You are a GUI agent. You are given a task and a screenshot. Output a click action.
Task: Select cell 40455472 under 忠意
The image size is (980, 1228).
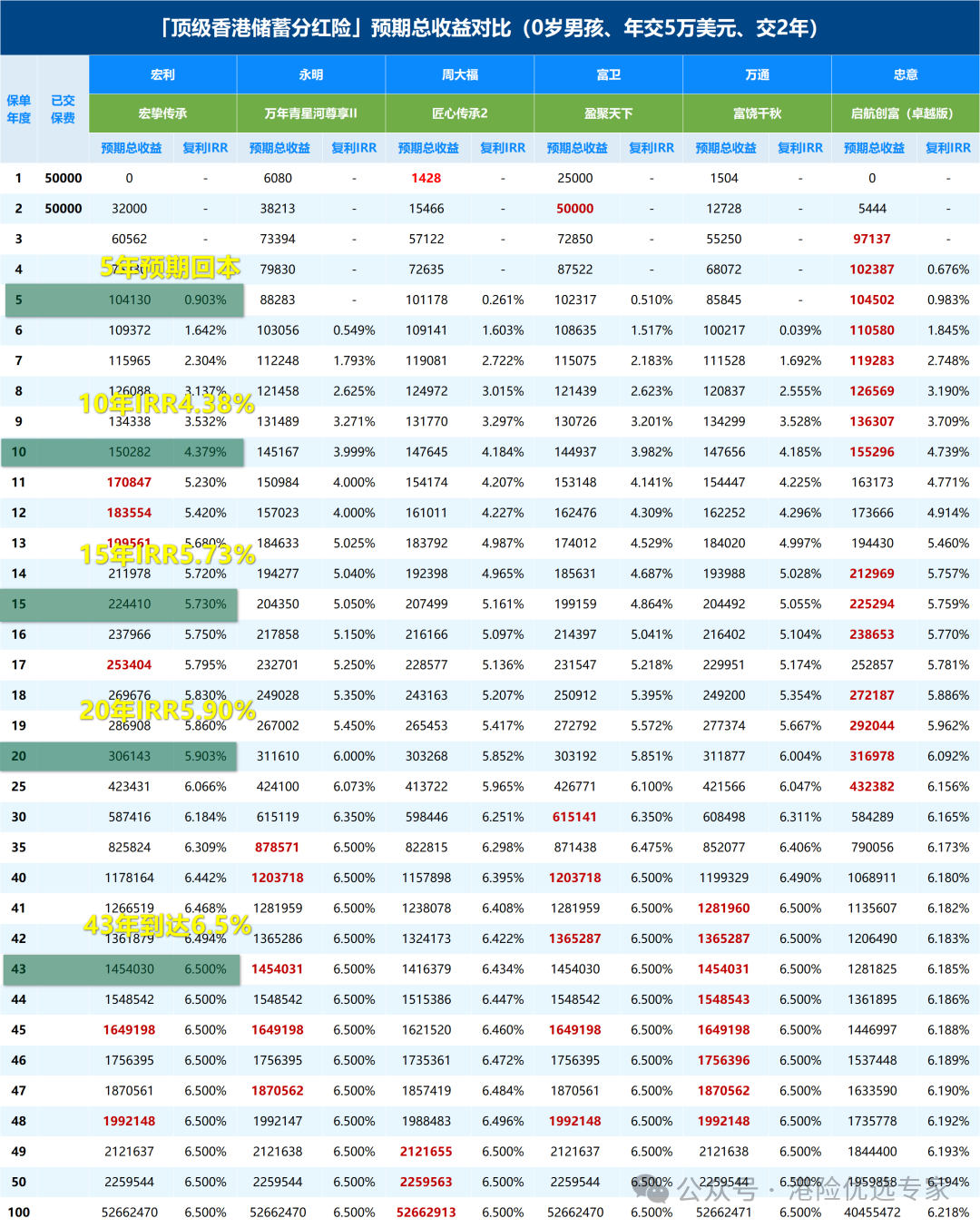pyautogui.click(x=872, y=1213)
